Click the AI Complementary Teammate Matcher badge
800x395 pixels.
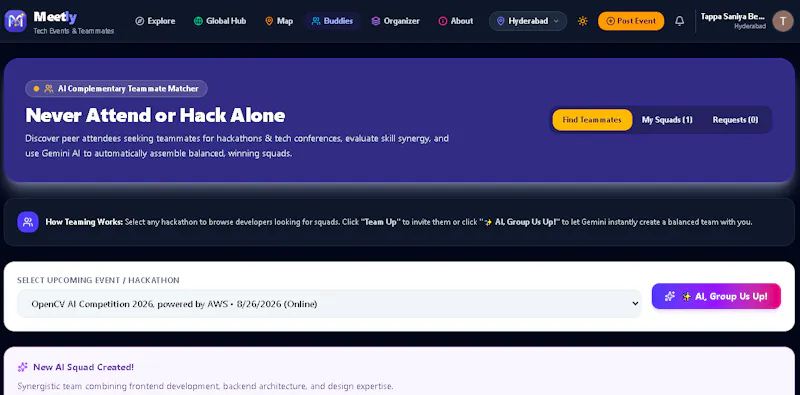(116, 88)
